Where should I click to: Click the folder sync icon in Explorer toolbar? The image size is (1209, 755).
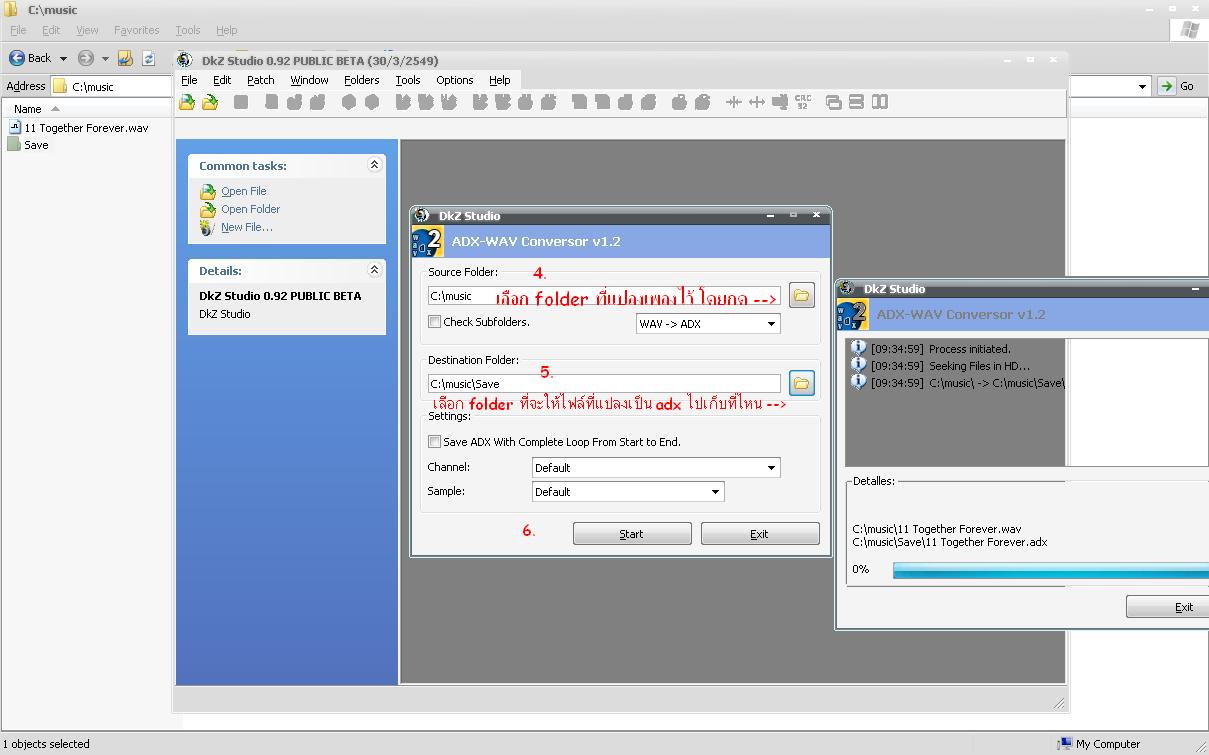tap(149, 58)
